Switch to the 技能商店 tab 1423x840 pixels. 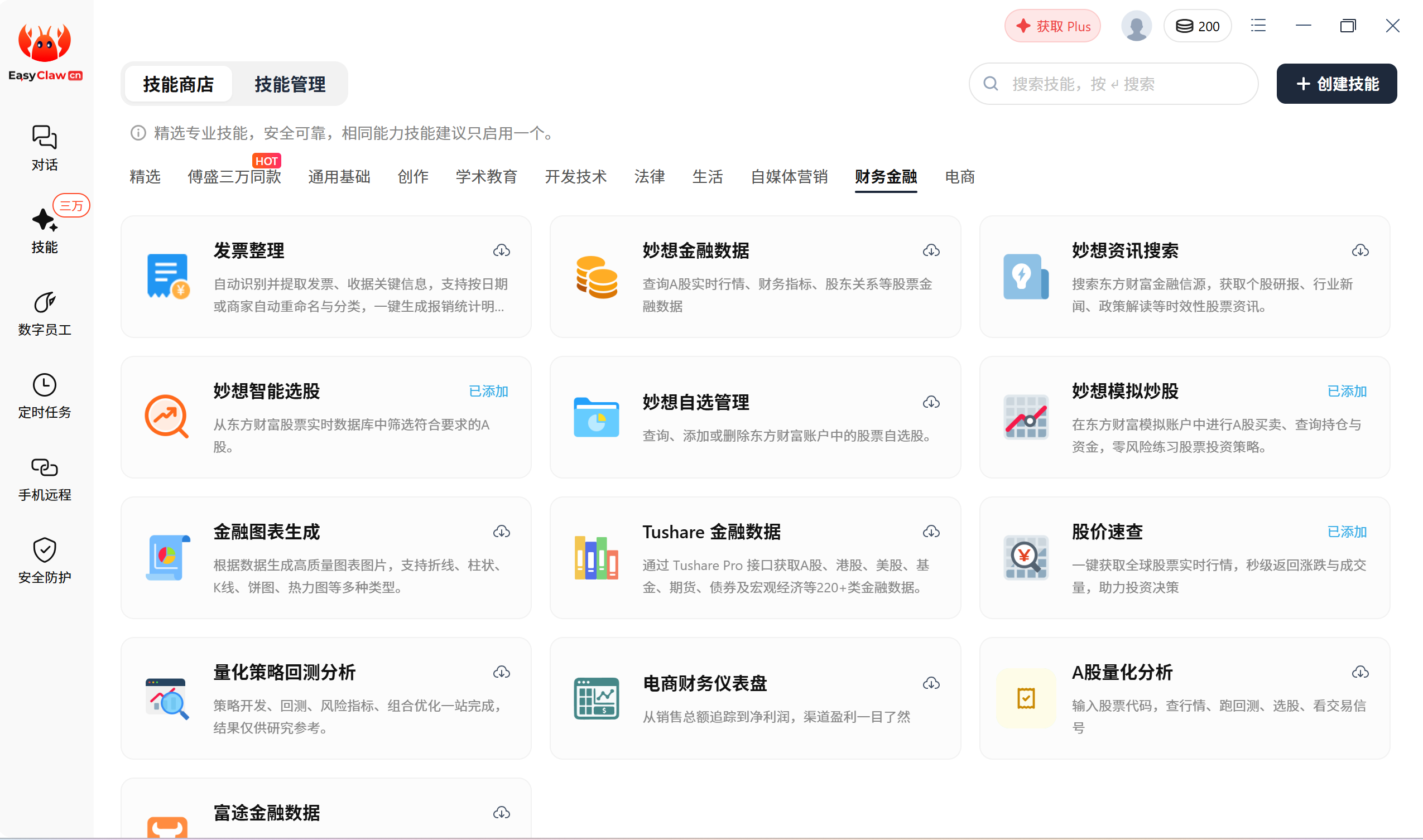[178, 84]
